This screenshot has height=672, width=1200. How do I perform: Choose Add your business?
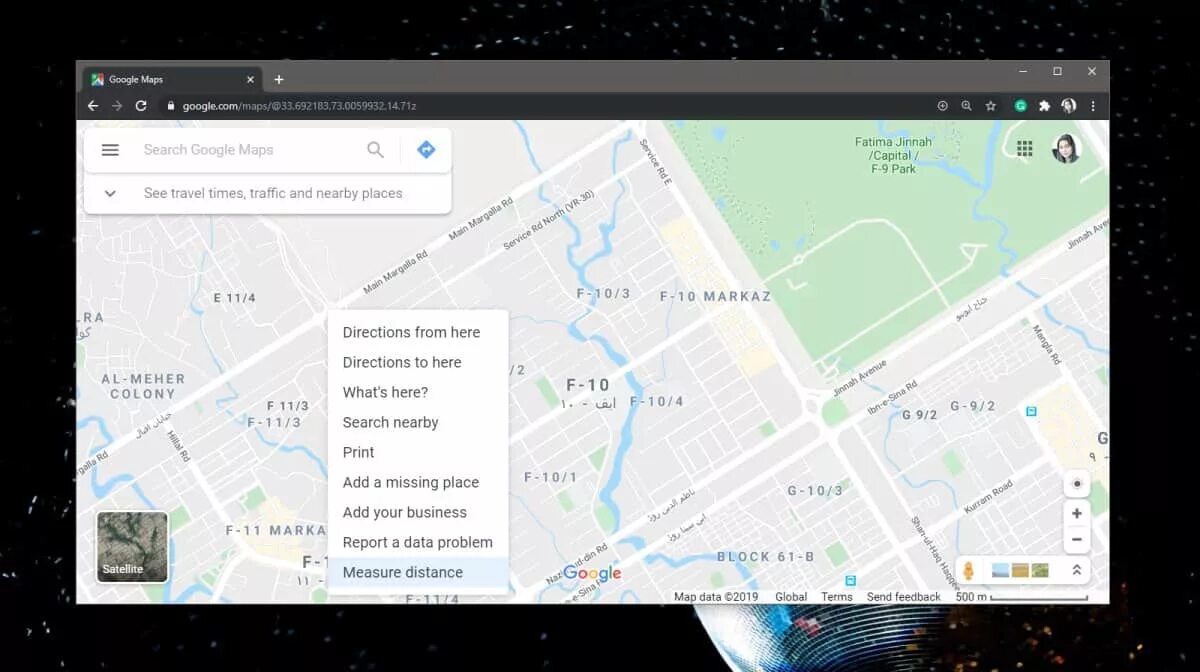(x=418, y=512)
